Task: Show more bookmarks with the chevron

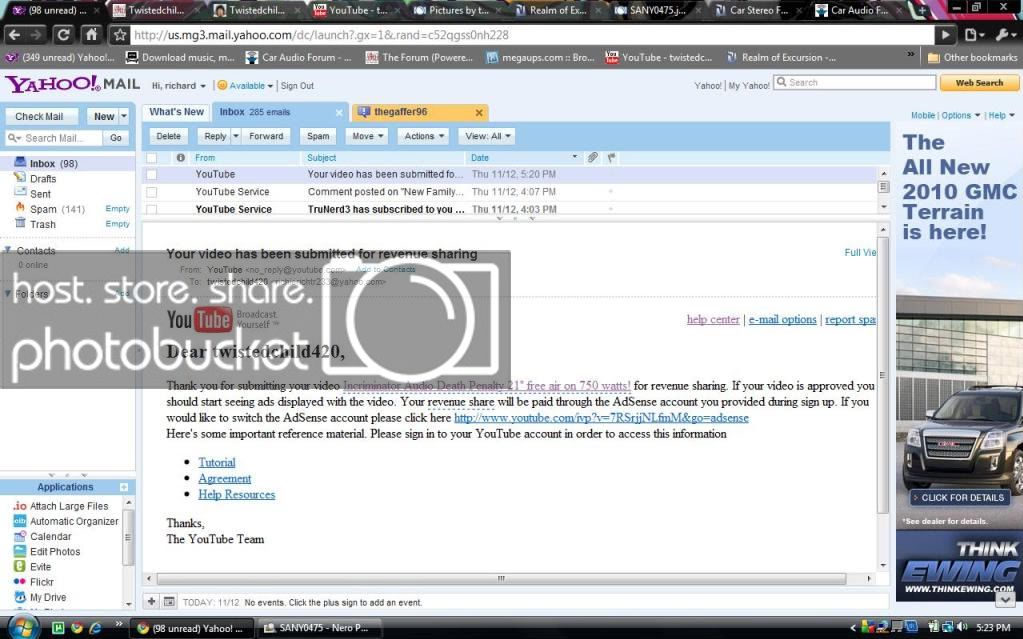Action: point(911,55)
